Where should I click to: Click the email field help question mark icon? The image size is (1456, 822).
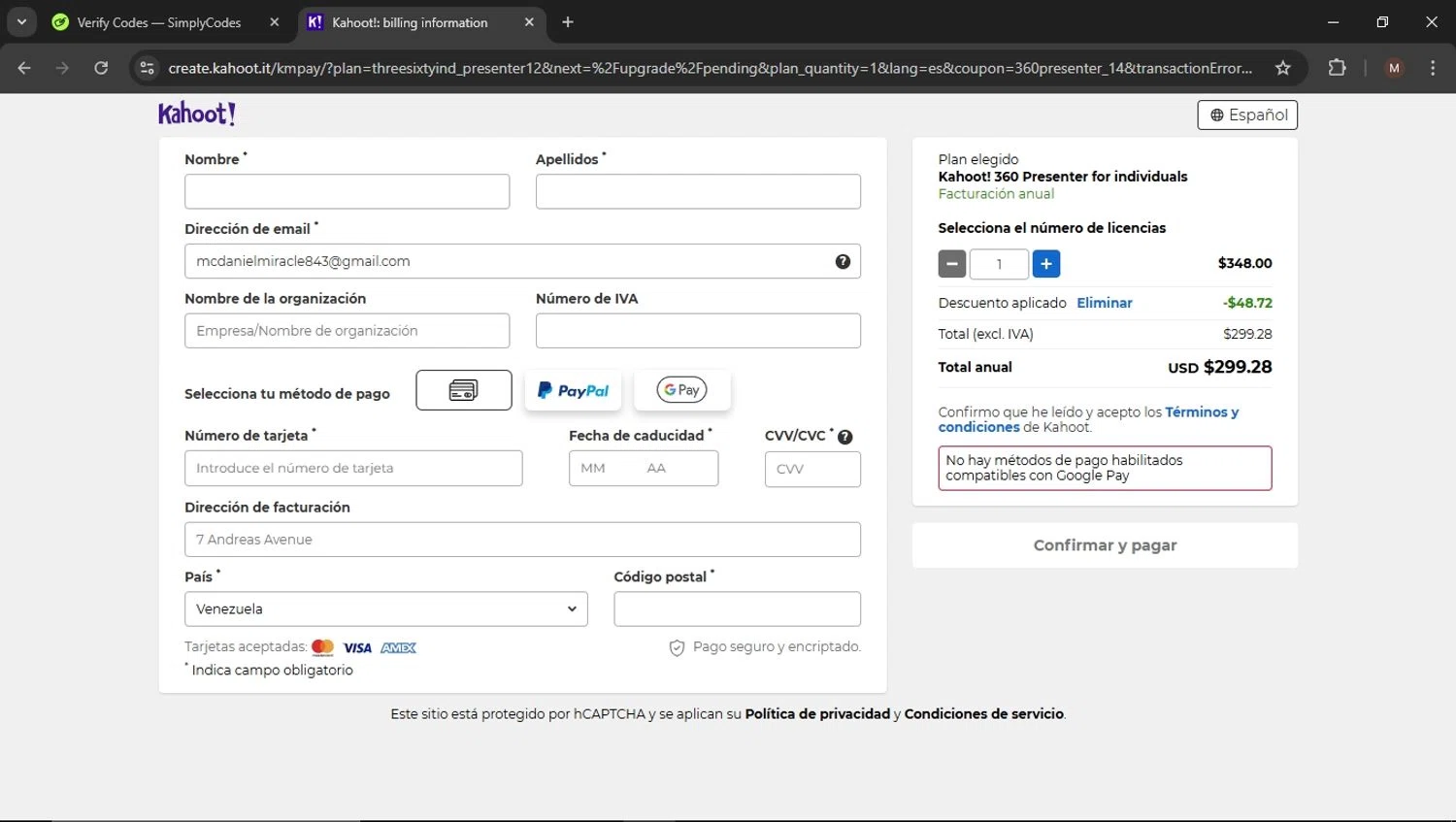(843, 261)
